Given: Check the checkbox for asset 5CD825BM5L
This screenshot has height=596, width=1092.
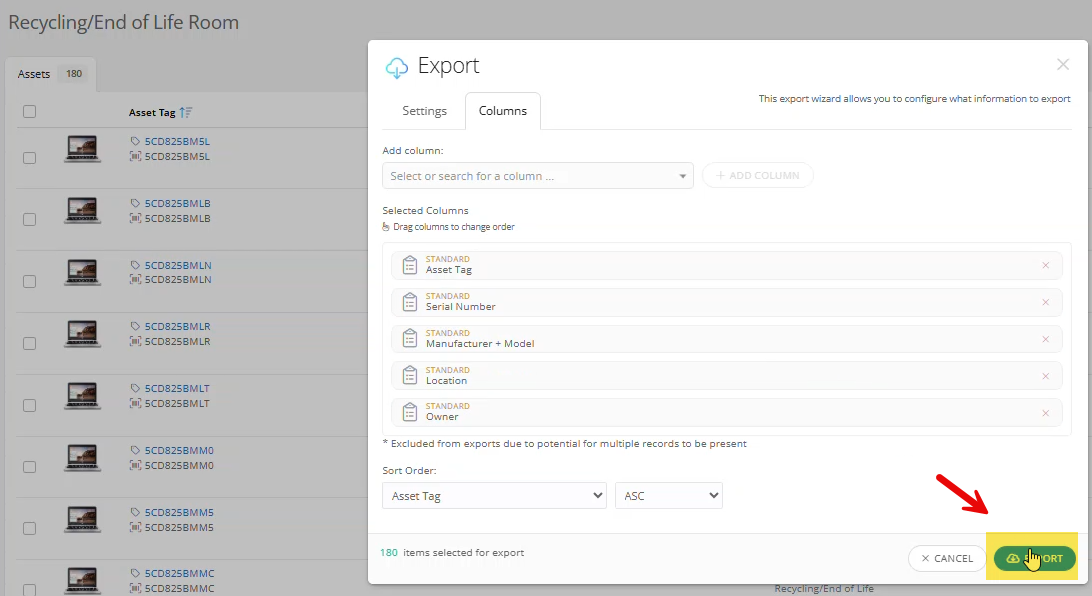Looking at the screenshot, I should (x=29, y=155).
